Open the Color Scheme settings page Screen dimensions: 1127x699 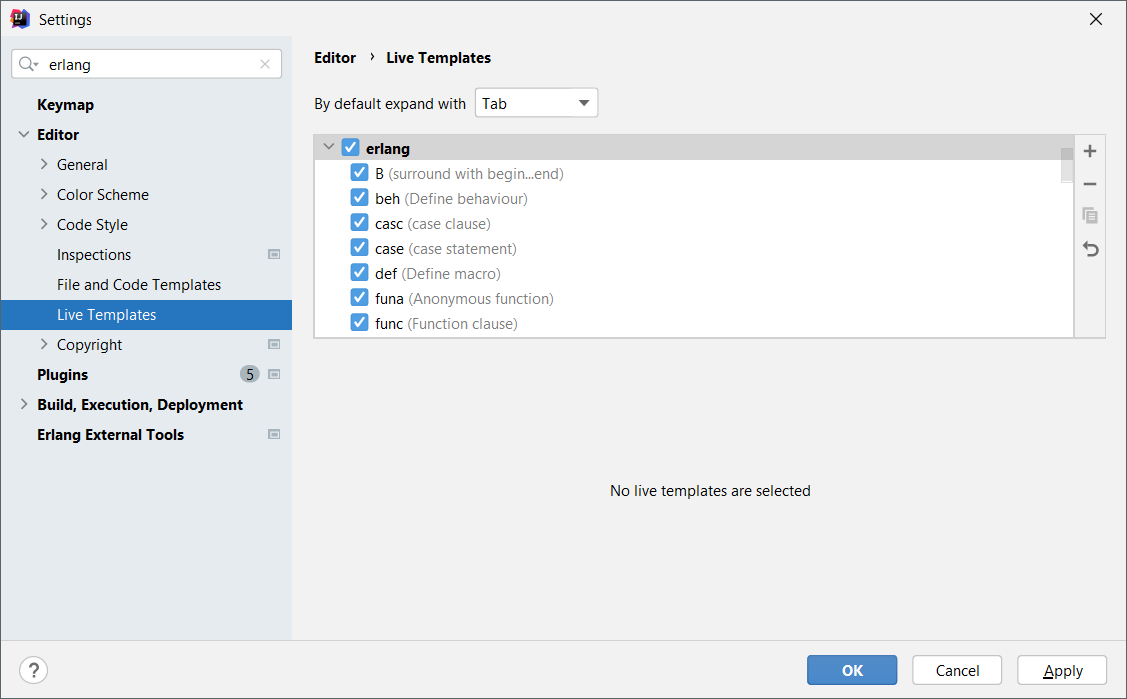(x=103, y=195)
